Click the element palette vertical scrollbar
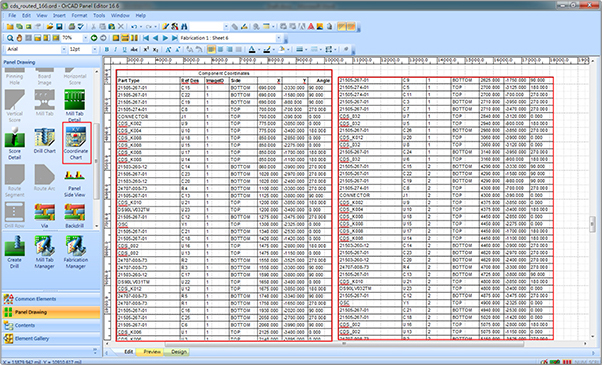The height and width of the screenshot is (365, 602). [96, 149]
